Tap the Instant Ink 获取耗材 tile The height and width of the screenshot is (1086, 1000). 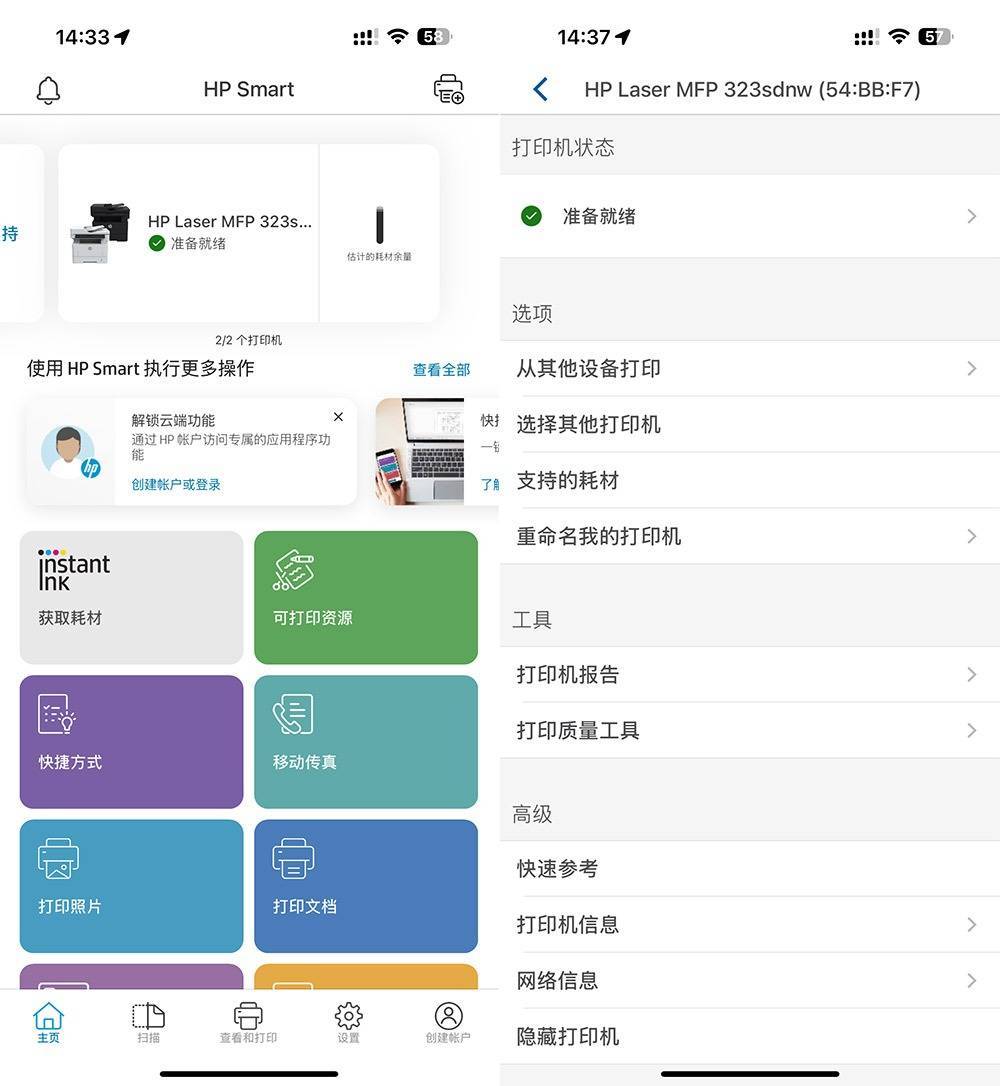pyautogui.click(x=131, y=597)
